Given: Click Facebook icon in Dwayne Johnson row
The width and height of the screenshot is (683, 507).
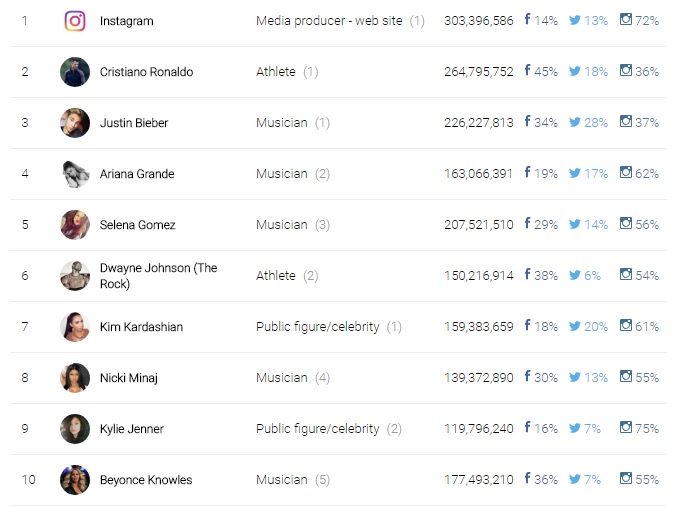Looking at the screenshot, I should pyautogui.click(x=527, y=274).
